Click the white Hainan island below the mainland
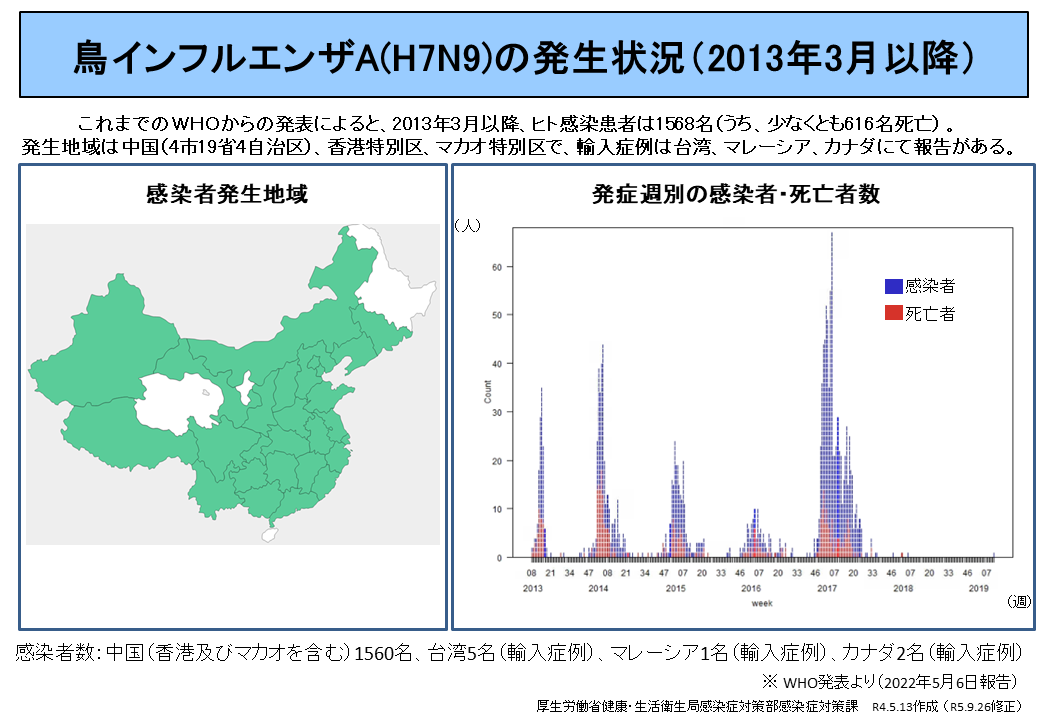Viewport: 1040px width, 720px height. point(268,535)
